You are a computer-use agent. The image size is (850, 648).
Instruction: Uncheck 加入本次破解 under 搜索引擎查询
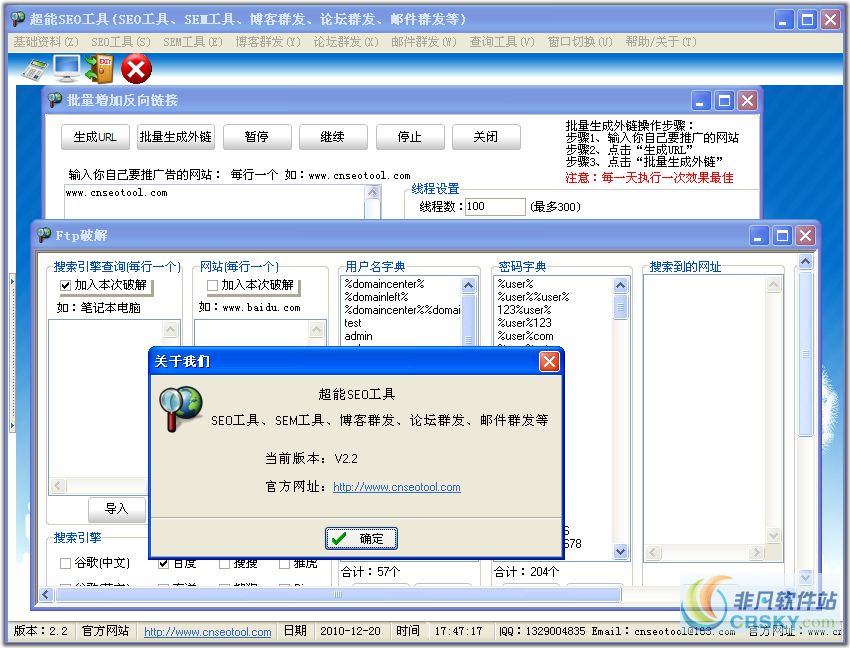[x=66, y=285]
